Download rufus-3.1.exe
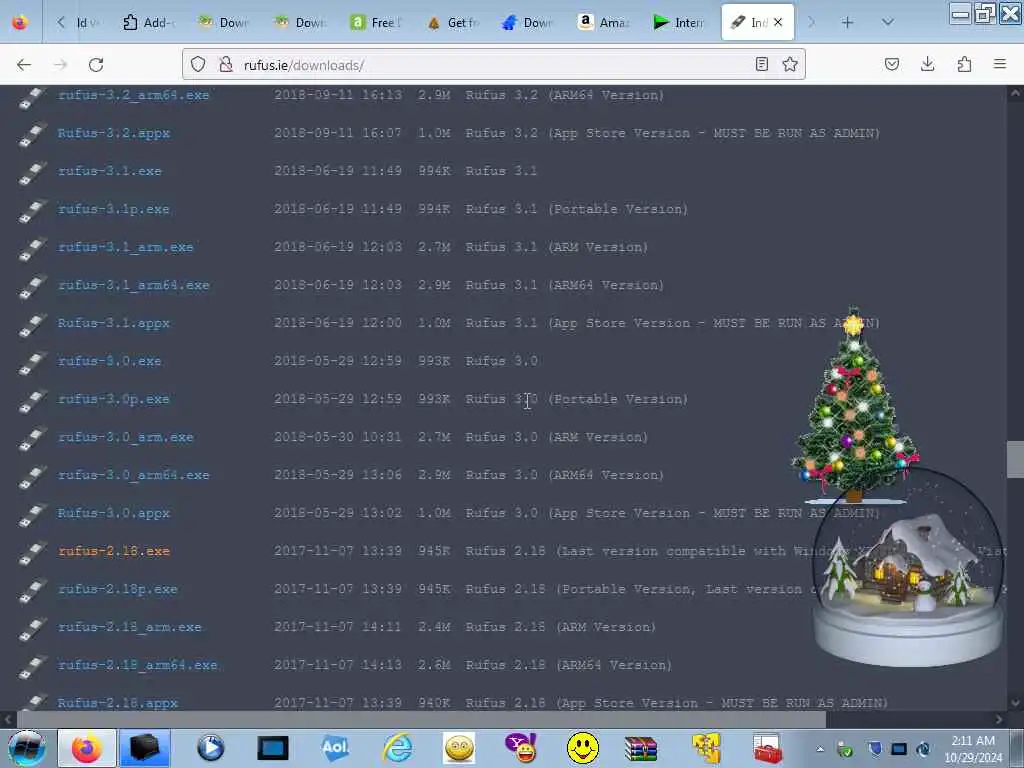The height and width of the screenshot is (768, 1024). [110, 171]
